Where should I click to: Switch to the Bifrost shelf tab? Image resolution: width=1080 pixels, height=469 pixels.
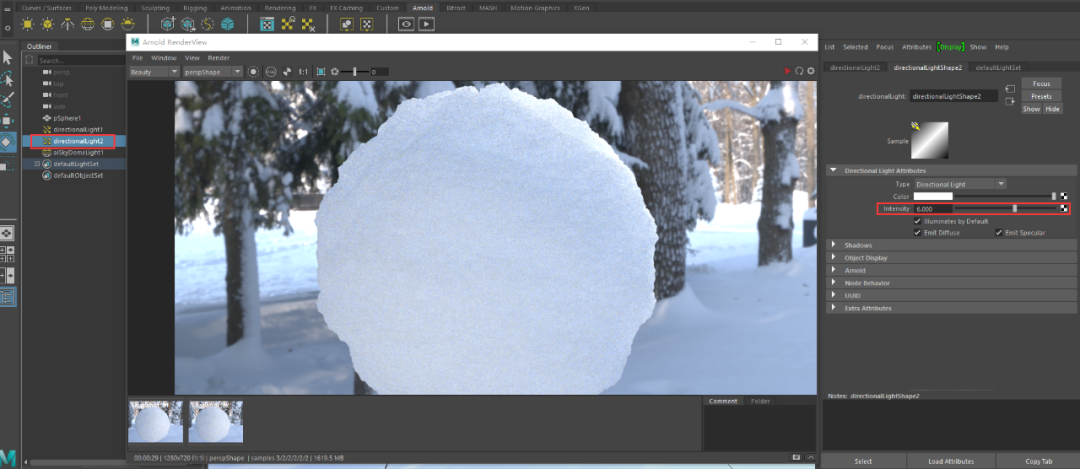[x=455, y=7]
